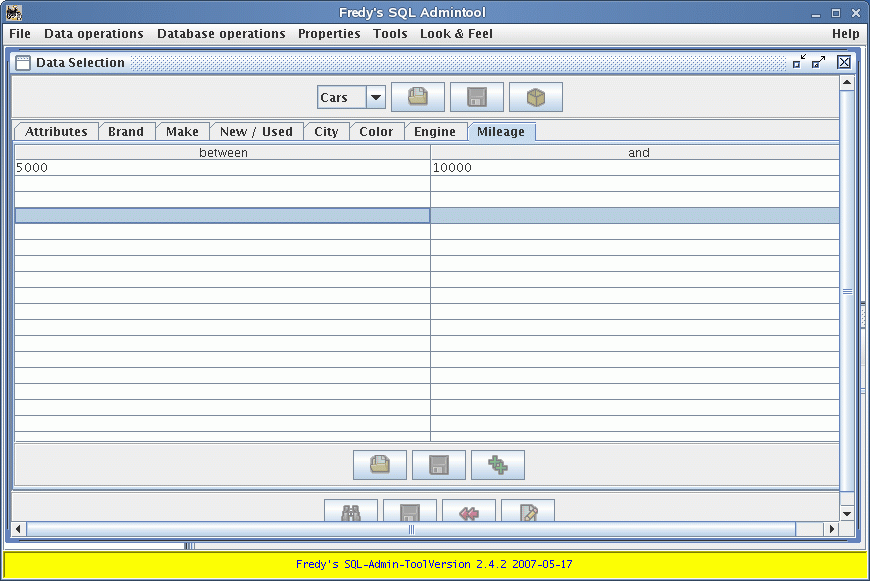Maximize the Data Selection internal frame
This screenshot has width=870, height=581.
(819, 62)
